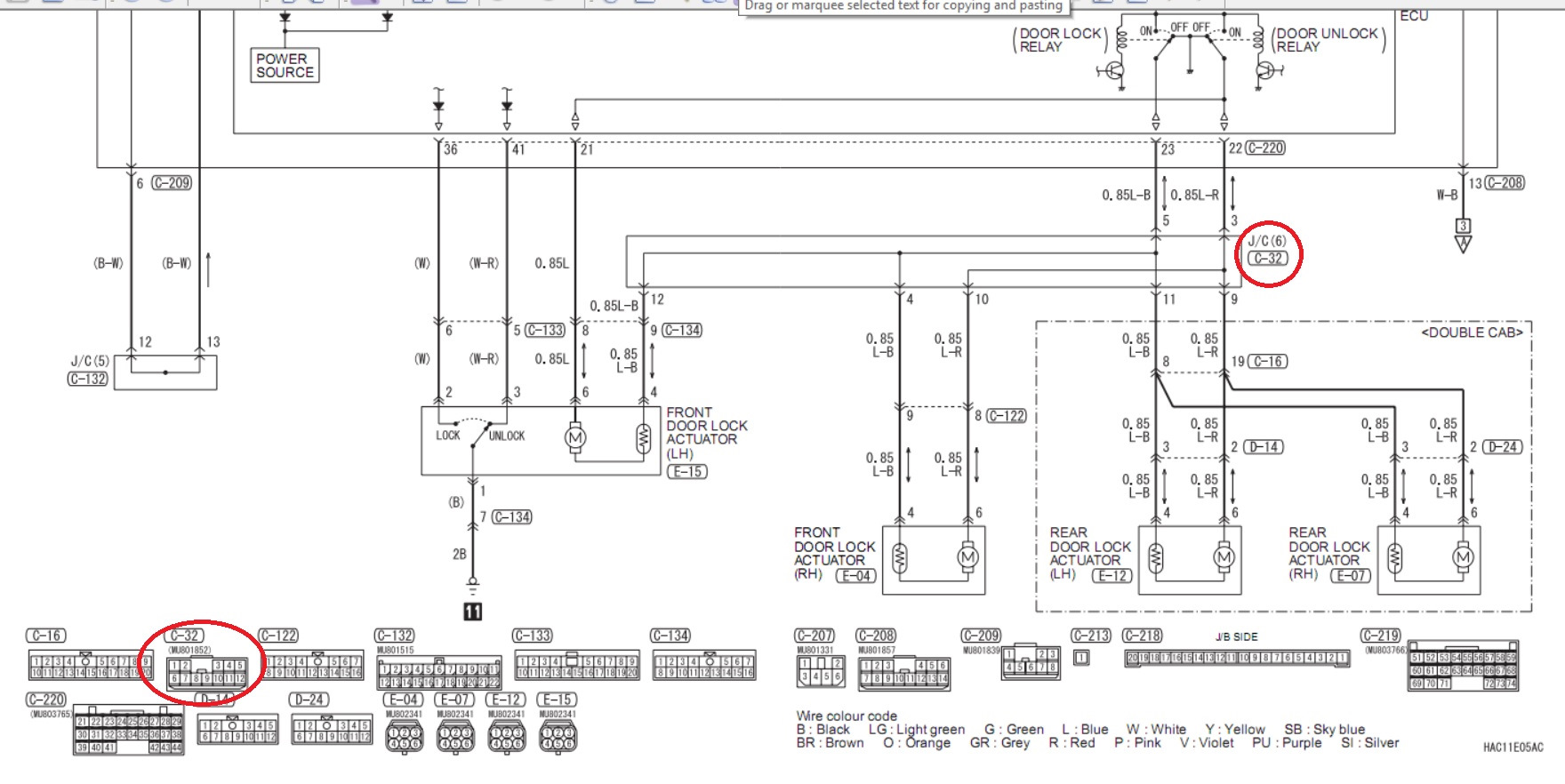
Task: Click the V : Violet colour entry
Action: coord(1207,743)
